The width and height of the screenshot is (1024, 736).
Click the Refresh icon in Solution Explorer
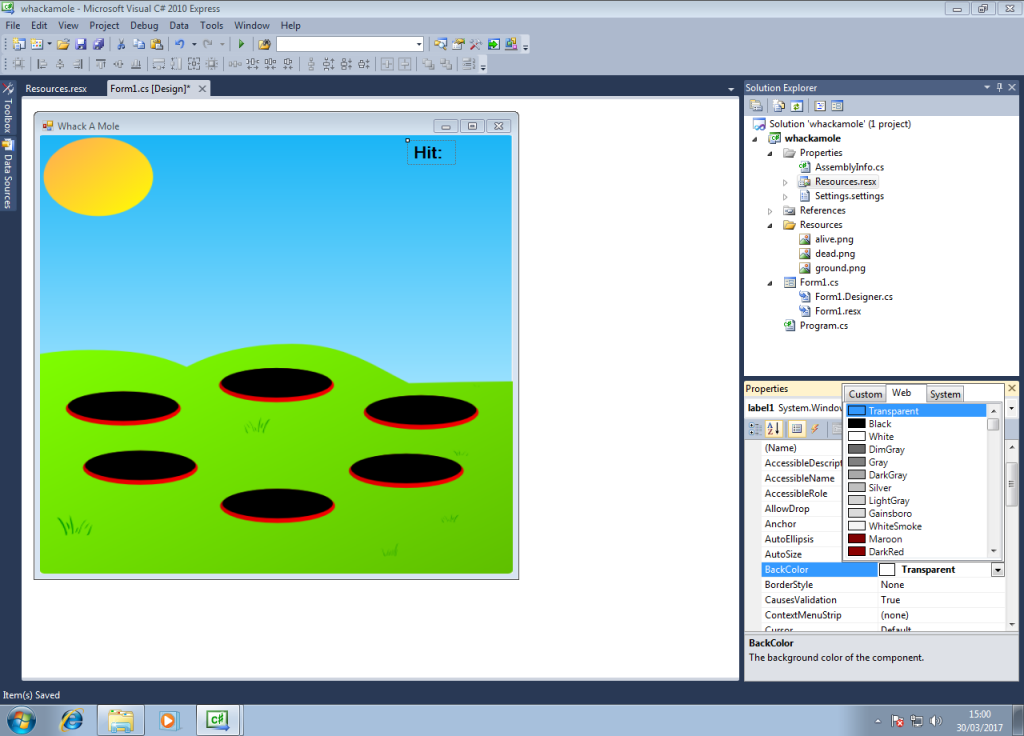click(x=797, y=105)
